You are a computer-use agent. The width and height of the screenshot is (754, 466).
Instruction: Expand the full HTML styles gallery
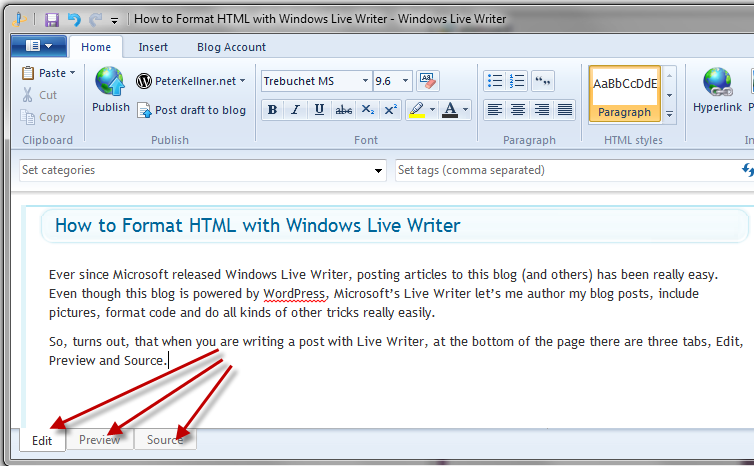point(669,114)
